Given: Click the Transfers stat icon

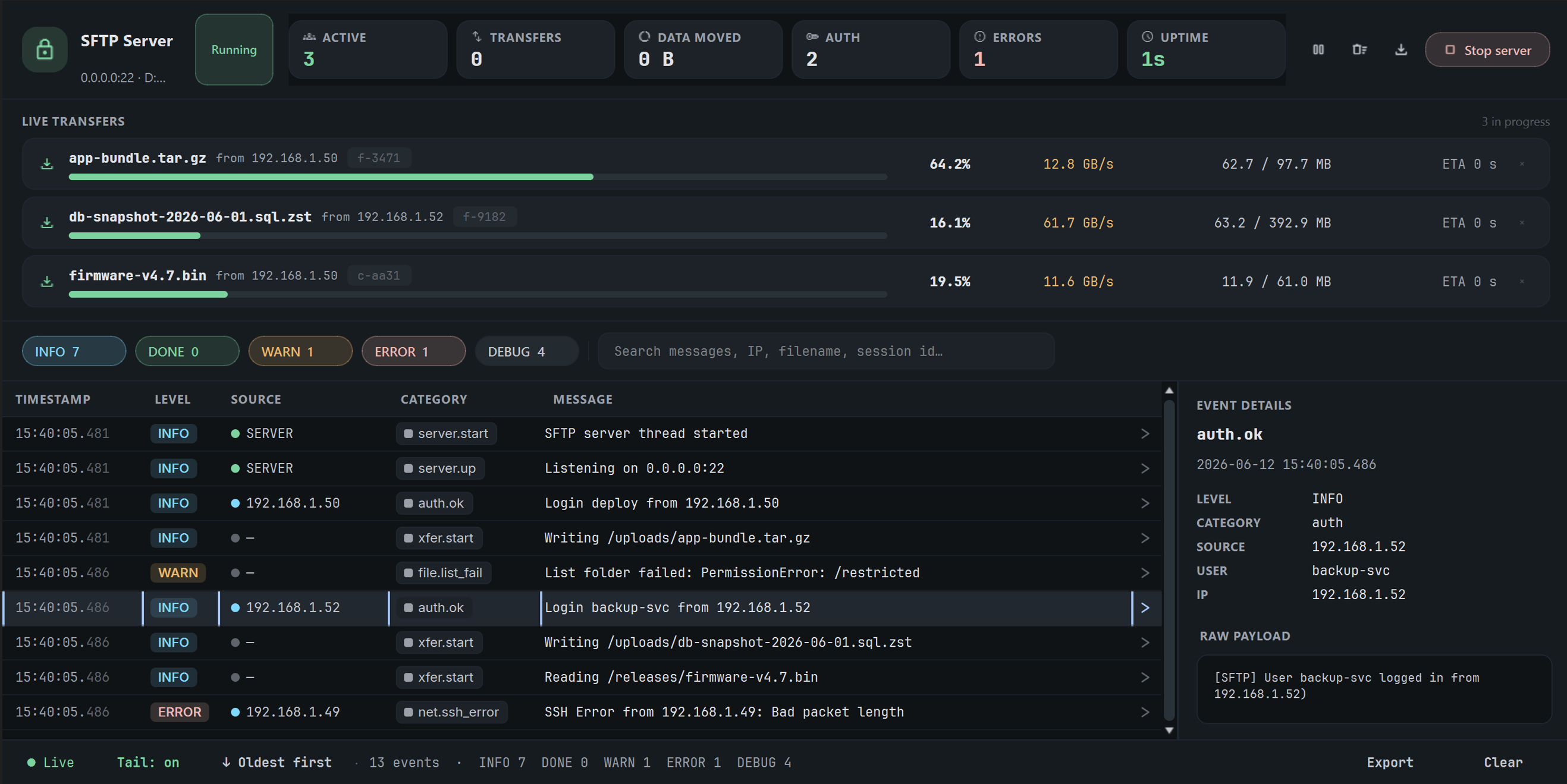Looking at the screenshot, I should click(477, 37).
